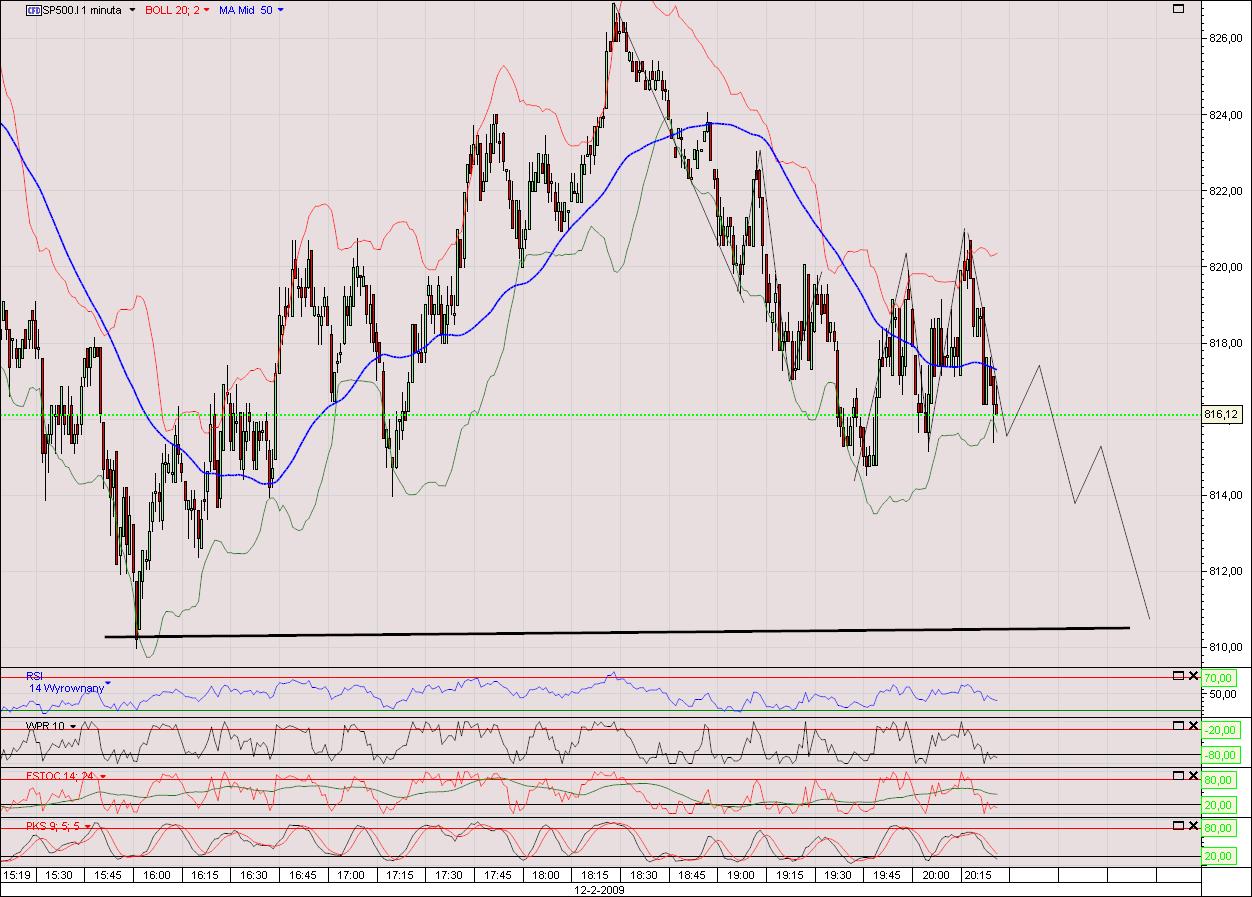This screenshot has height=897, width=1252.
Task: Click the 16:00 time axis label
Action: (x=157, y=875)
